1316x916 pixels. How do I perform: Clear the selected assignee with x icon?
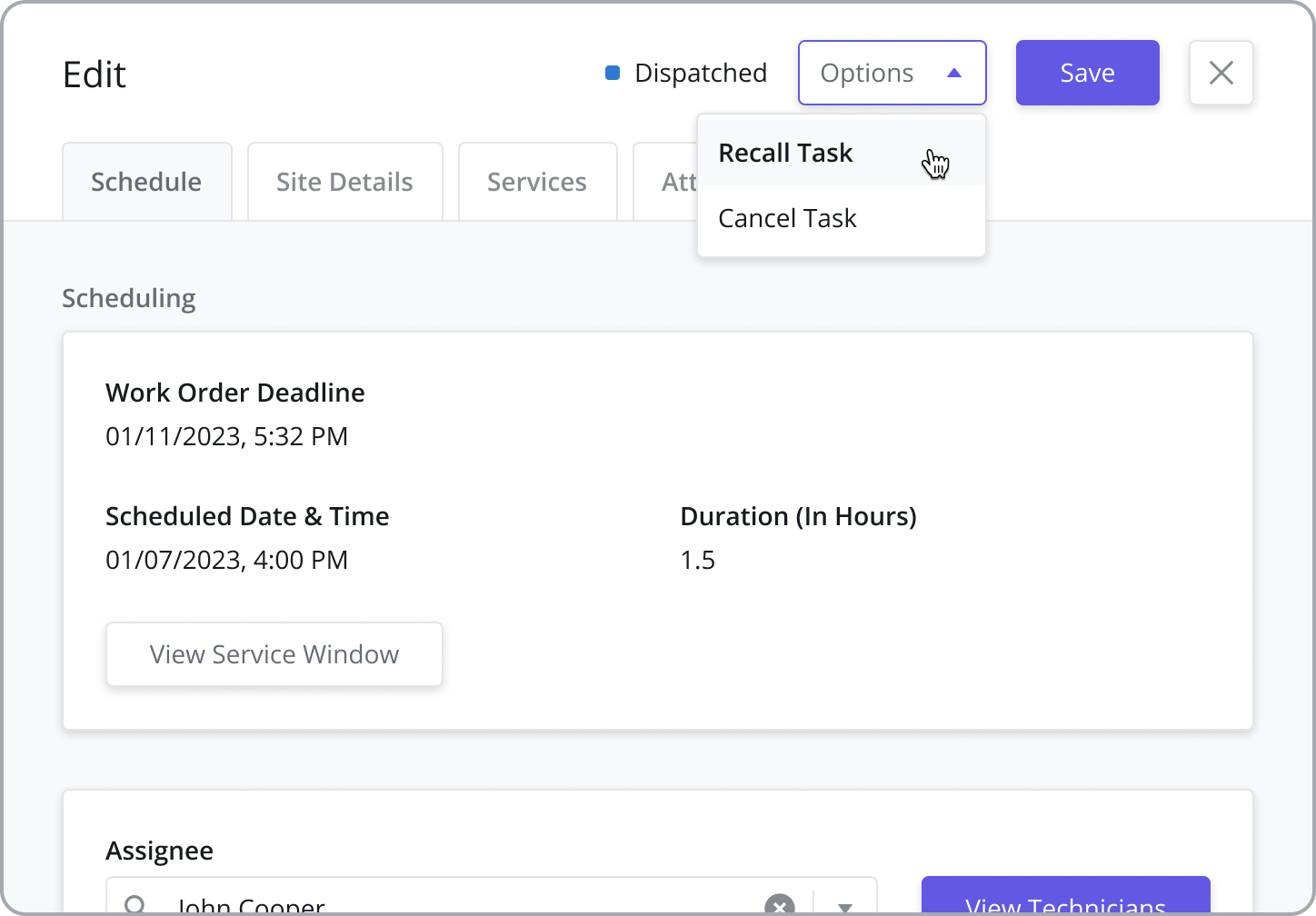tap(779, 905)
